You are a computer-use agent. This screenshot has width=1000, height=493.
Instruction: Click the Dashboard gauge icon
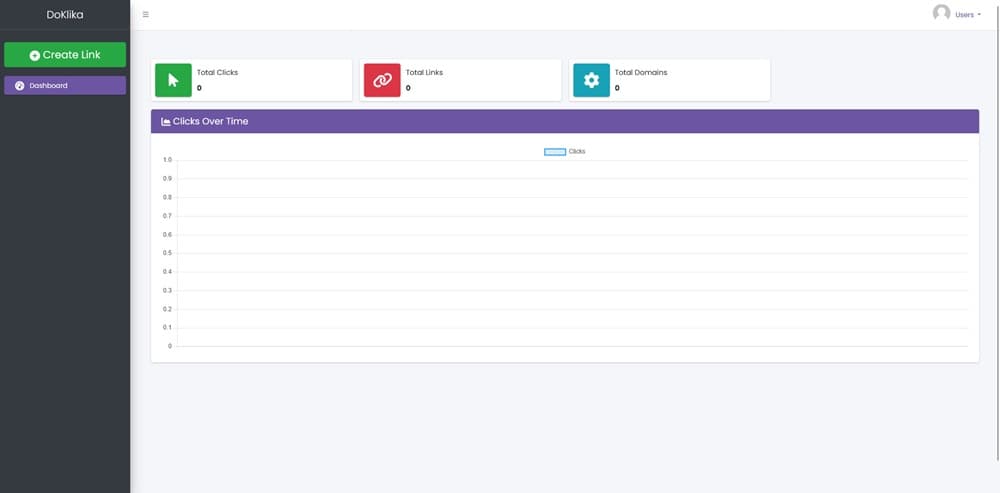click(x=19, y=86)
